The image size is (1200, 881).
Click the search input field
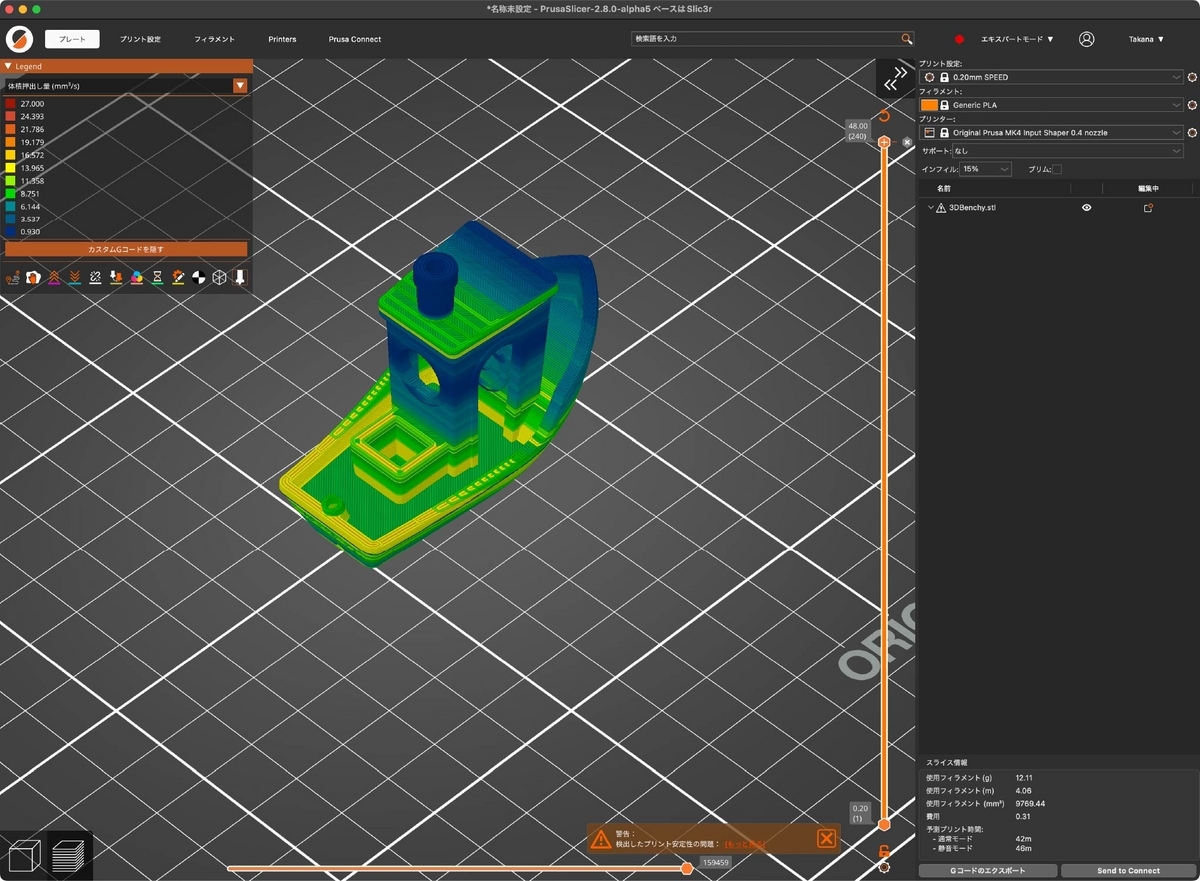point(766,39)
